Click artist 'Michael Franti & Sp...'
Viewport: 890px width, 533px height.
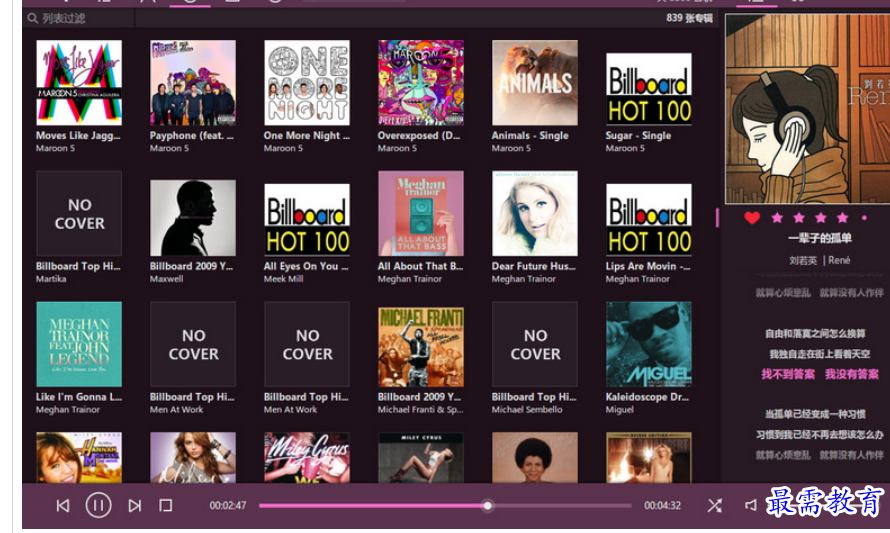[x=421, y=409]
